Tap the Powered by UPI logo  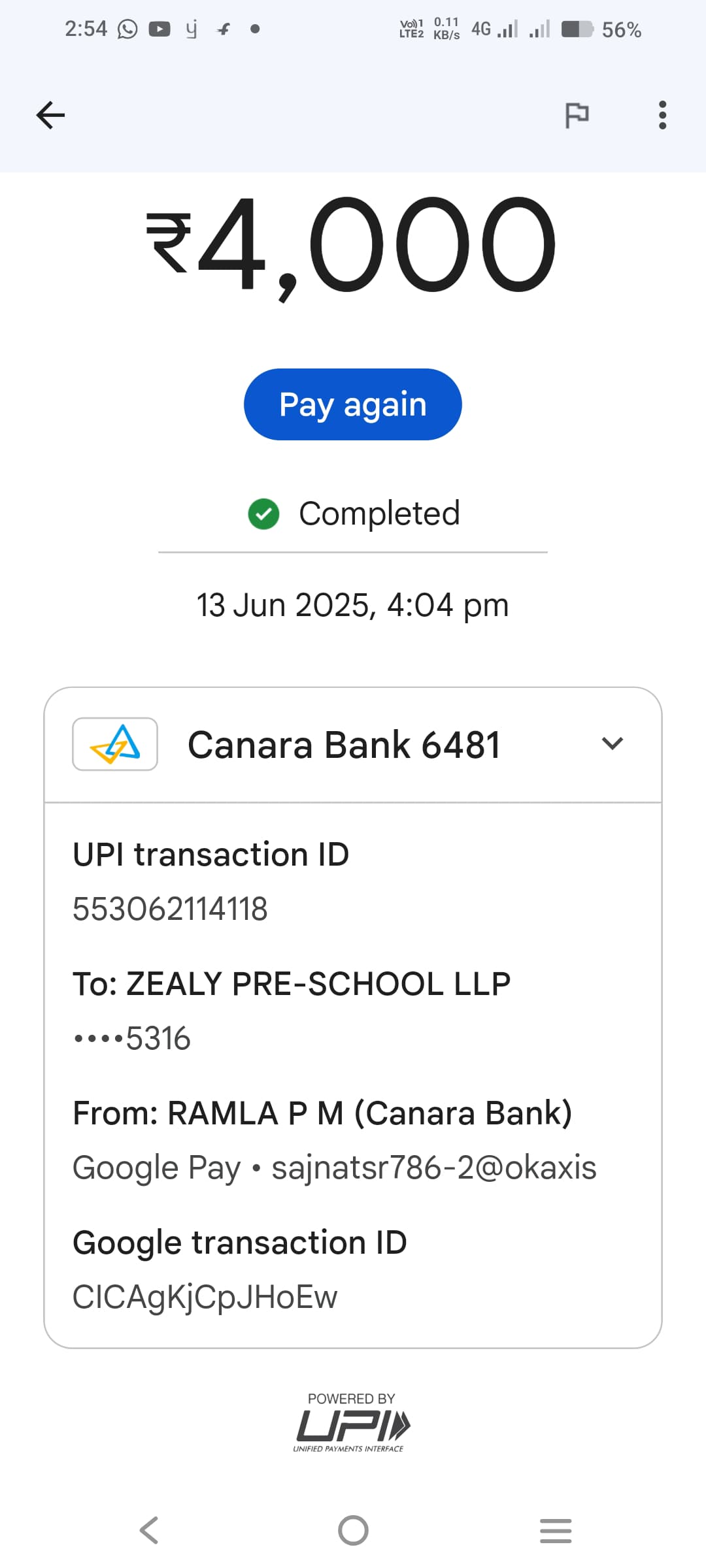352,1424
